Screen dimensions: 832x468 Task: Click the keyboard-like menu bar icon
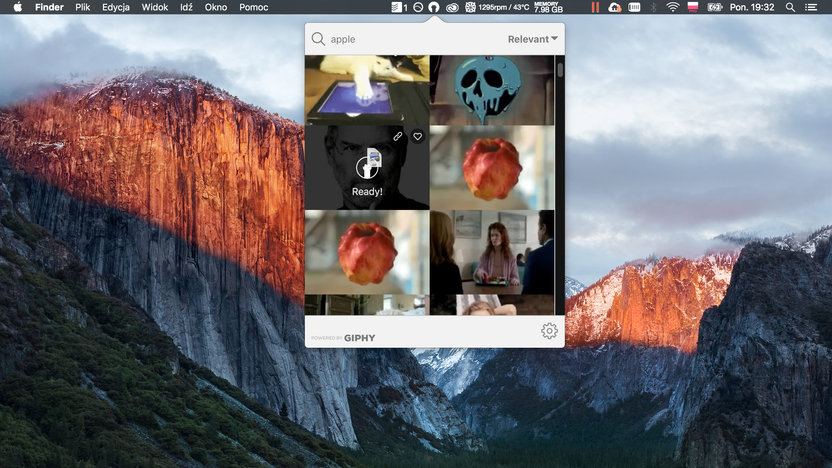click(634, 7)
